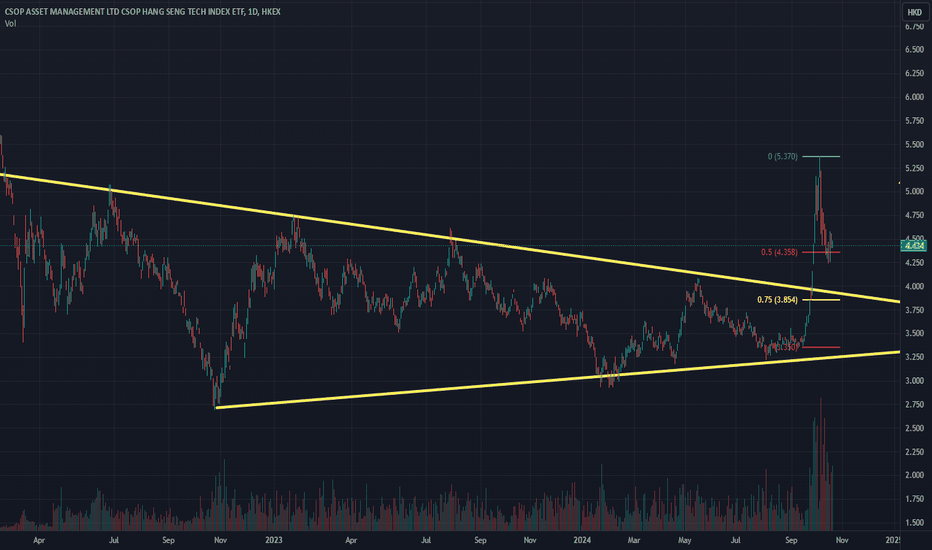Click the 6.000 price axis label
Screen dimensions: 932x550
[914, 97]
